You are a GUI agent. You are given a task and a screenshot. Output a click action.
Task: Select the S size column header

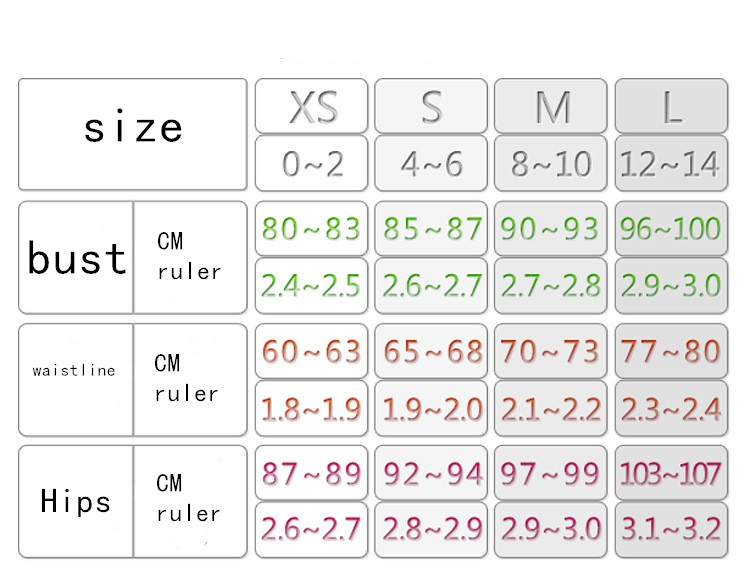431,106
